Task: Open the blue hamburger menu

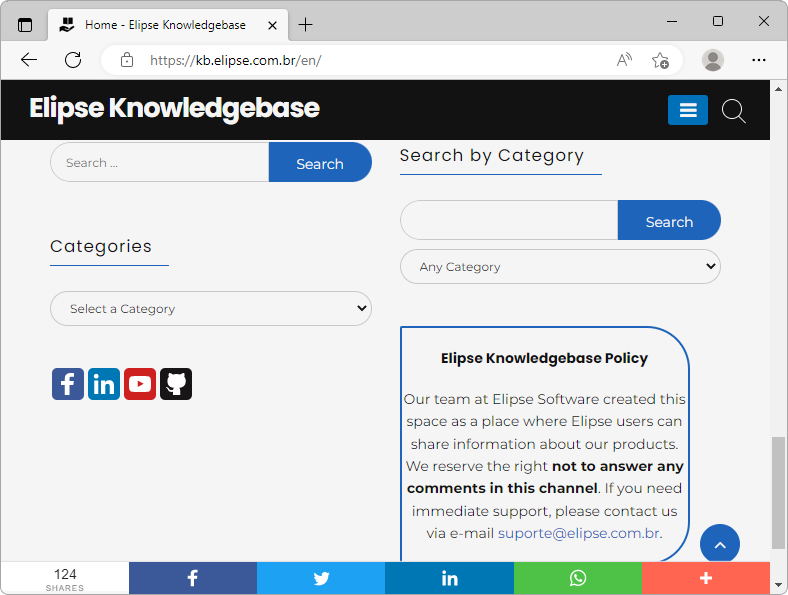Action: click(688, 110)
